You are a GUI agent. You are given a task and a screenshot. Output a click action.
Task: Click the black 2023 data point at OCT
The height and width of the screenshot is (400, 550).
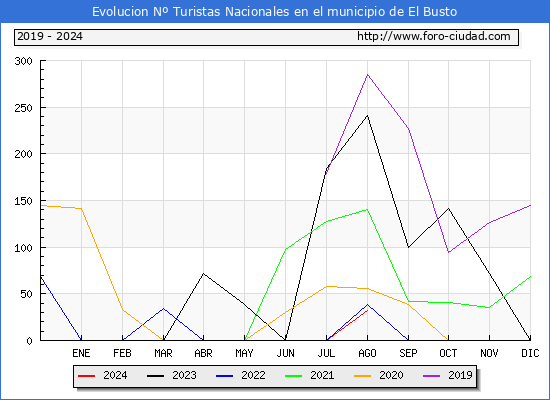coord(448,208)
